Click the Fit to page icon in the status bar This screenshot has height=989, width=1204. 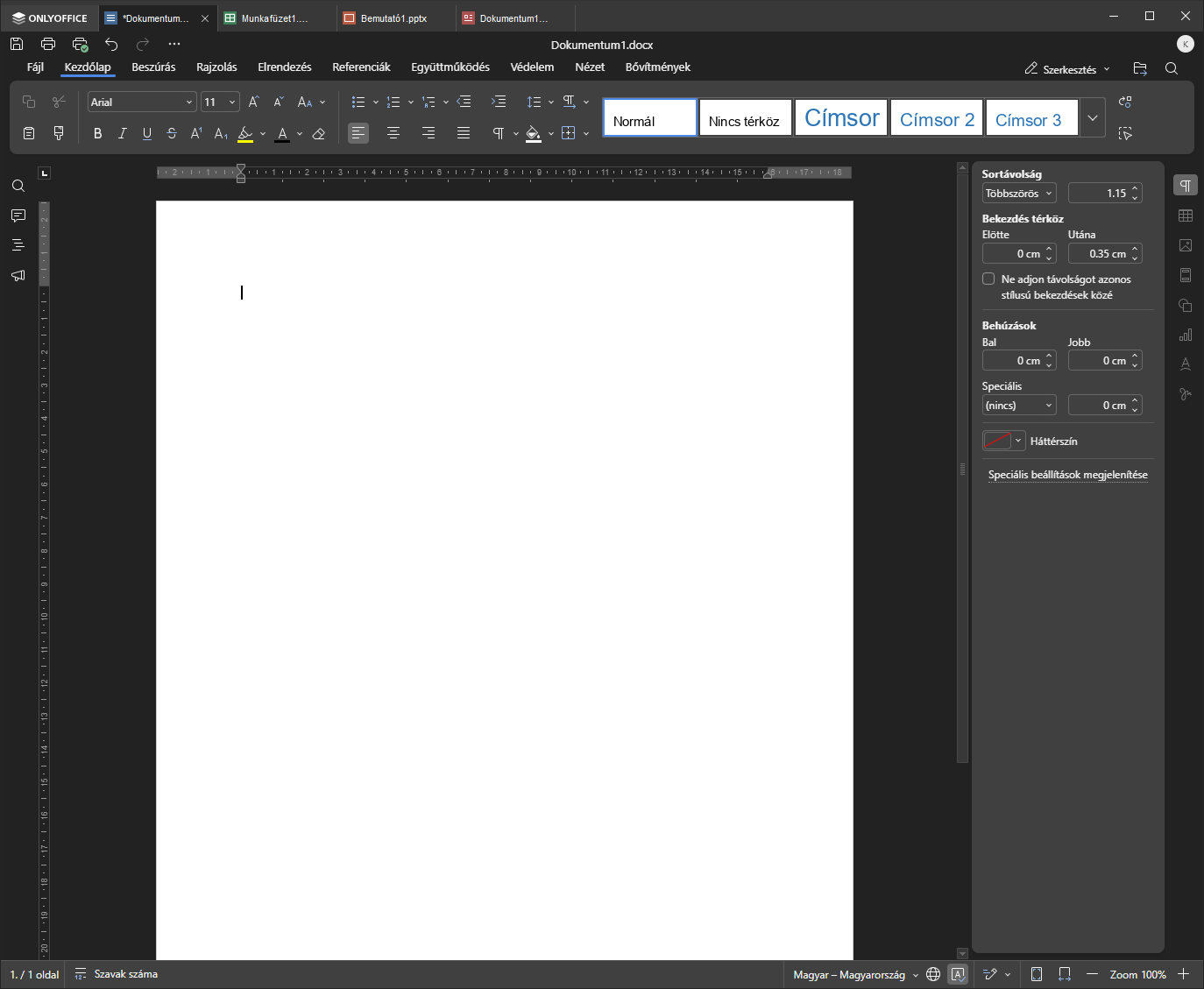[1037, 974]
